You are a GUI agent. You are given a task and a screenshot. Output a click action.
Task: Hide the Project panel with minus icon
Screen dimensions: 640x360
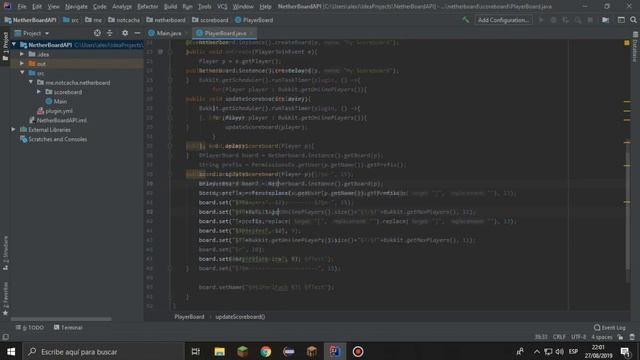point(137,33)
